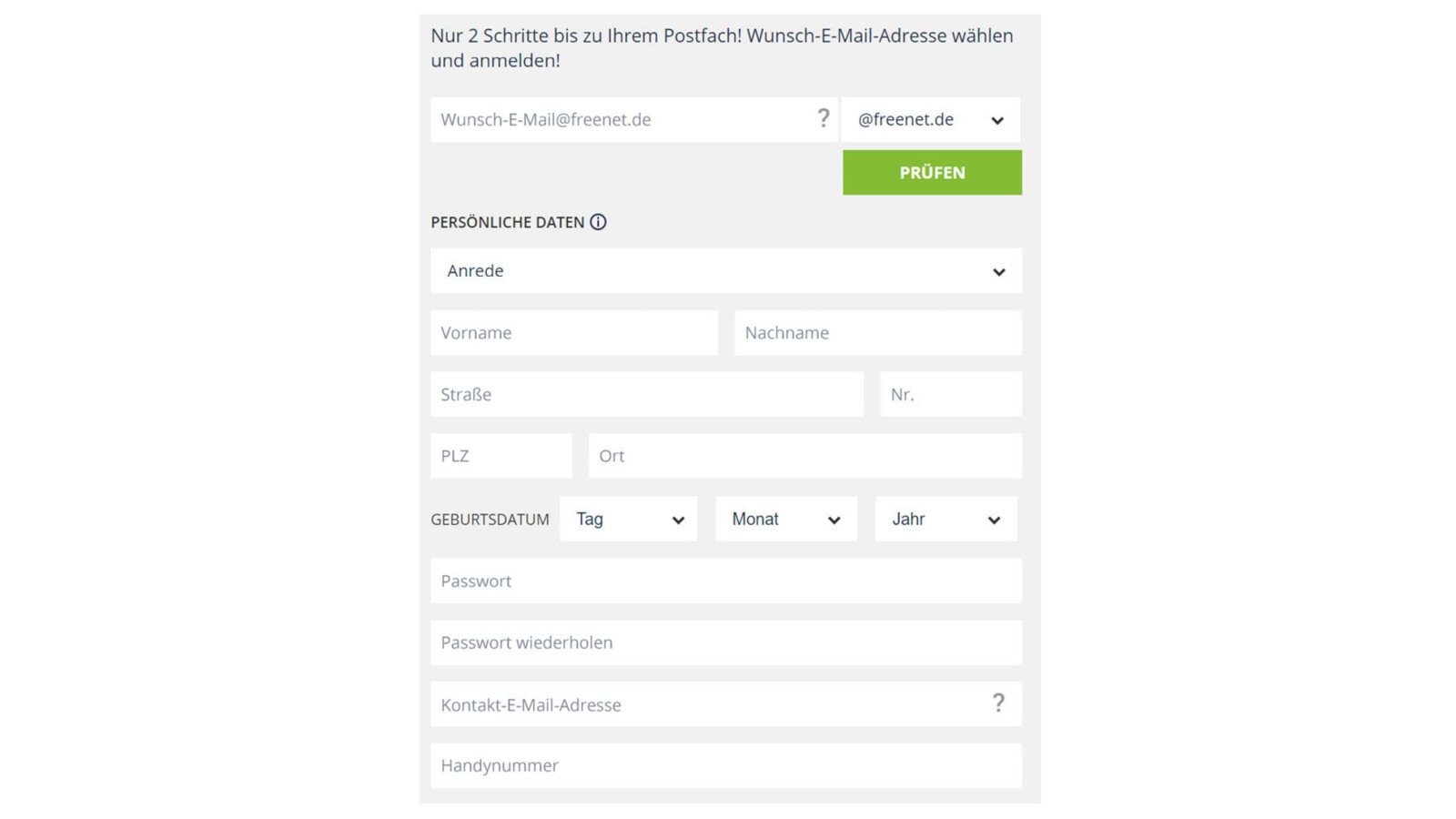Select the Straße input field

click(646, 395)
